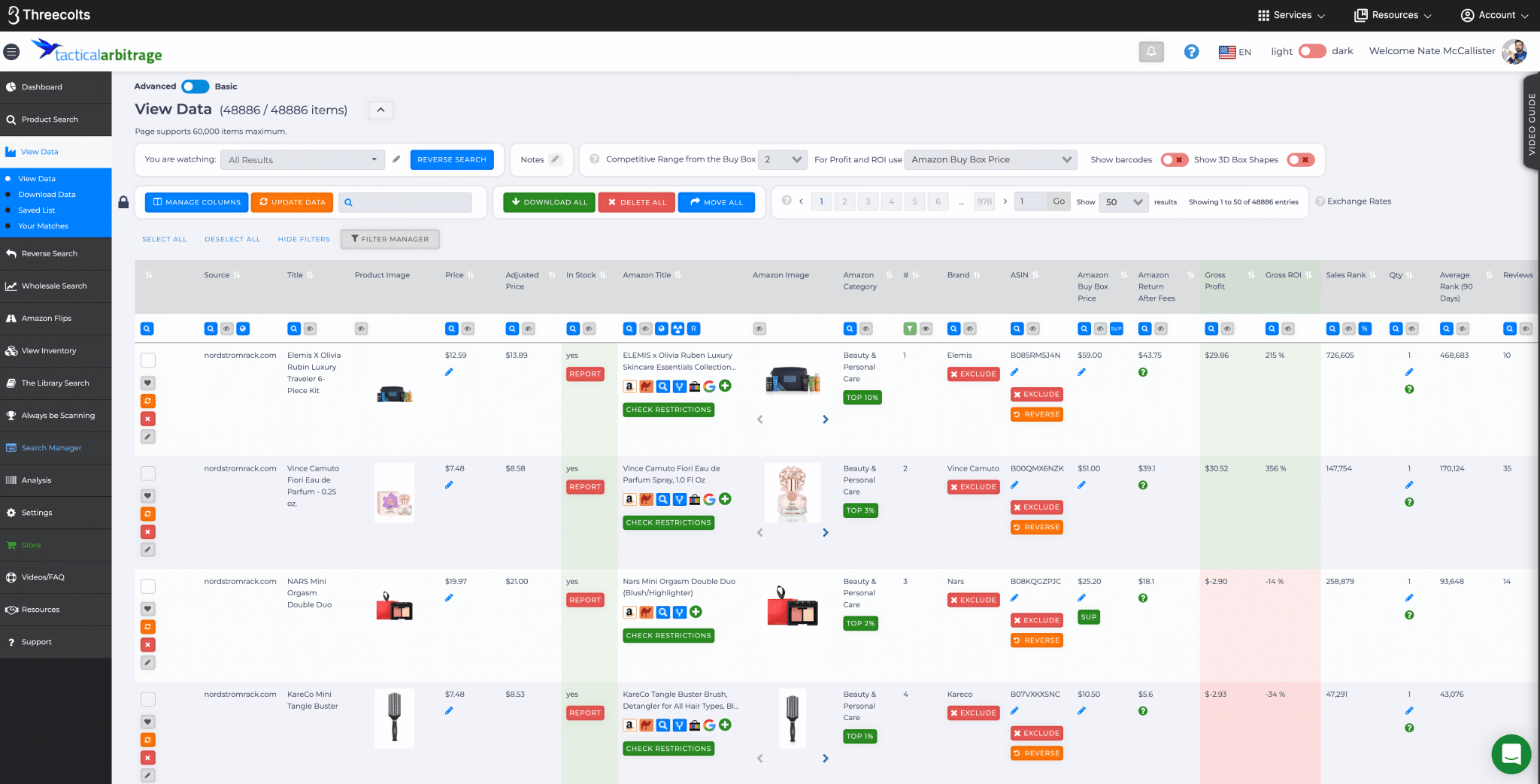Toggle the light/dark theme switch
Viewport: 1540px width, 784px height.
pos(1312,51)
